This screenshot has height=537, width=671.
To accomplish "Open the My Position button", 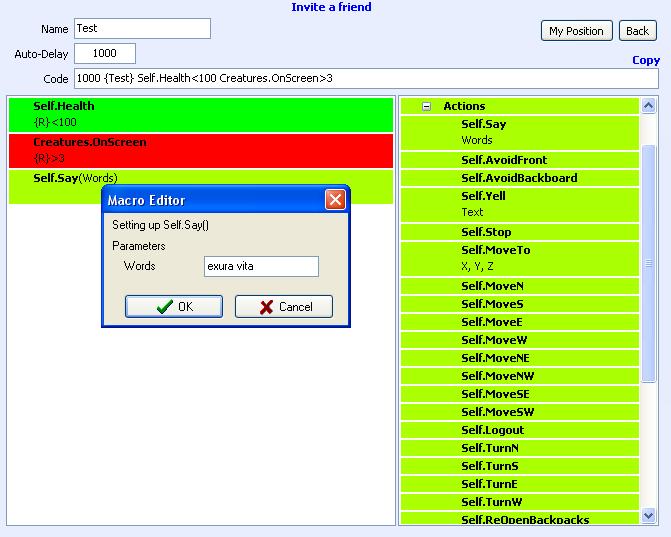I will (x=576, y=31).
